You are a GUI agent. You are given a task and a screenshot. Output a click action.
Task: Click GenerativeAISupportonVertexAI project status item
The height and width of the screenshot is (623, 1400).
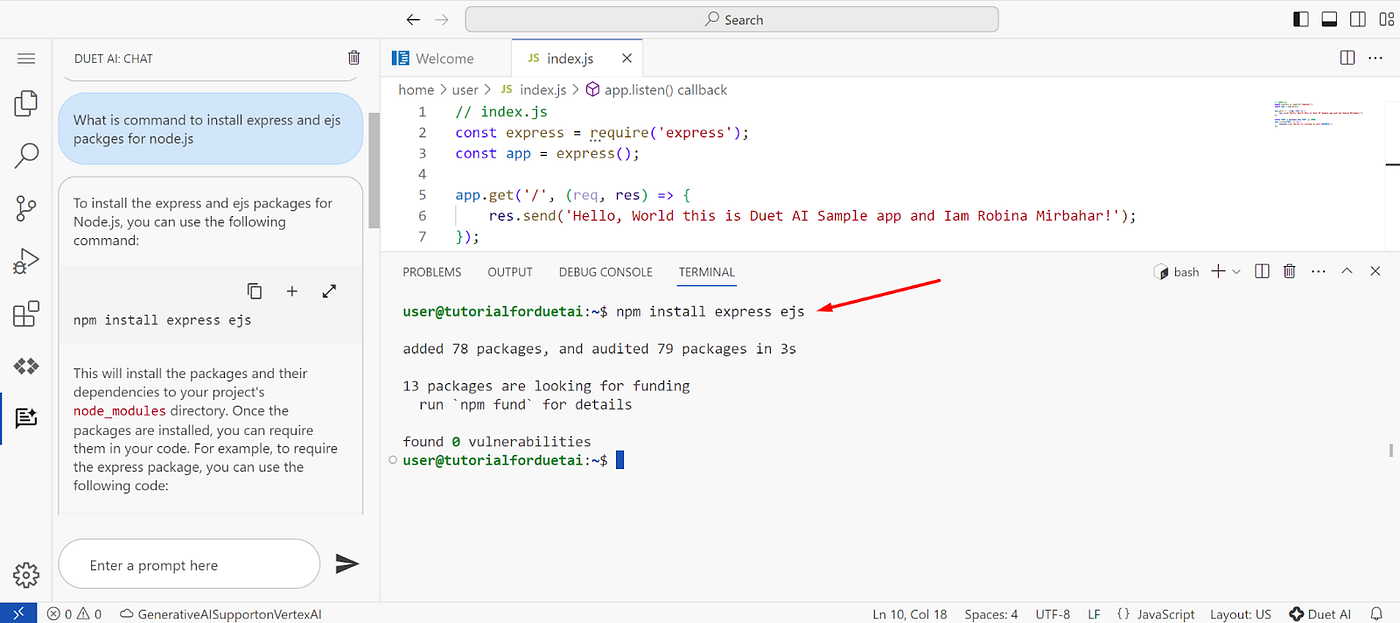pos(220,614)
